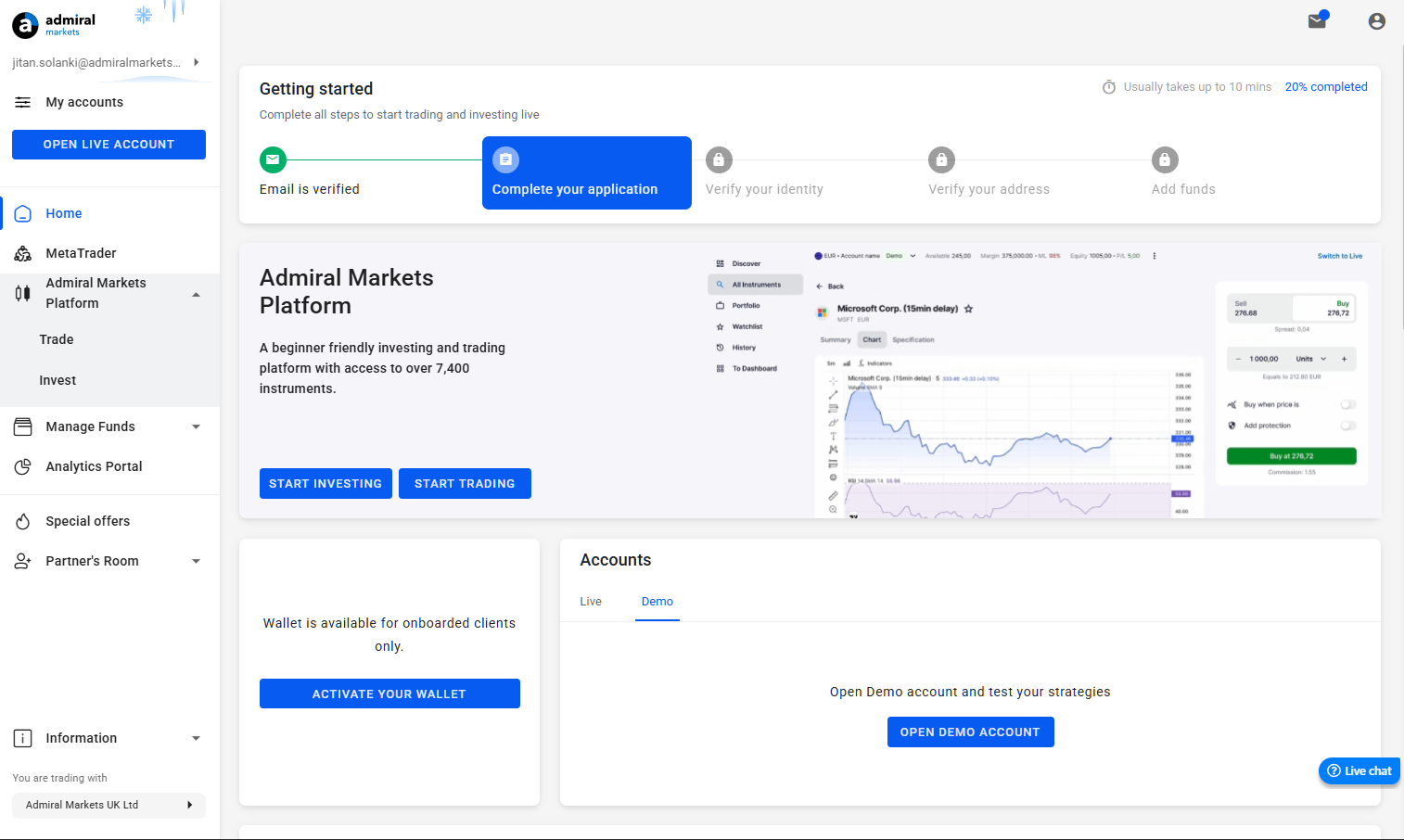Viewport: 1404px width, 840px height.
Task: Click the profile avatar icon
Action: [x=1376, y=20]
